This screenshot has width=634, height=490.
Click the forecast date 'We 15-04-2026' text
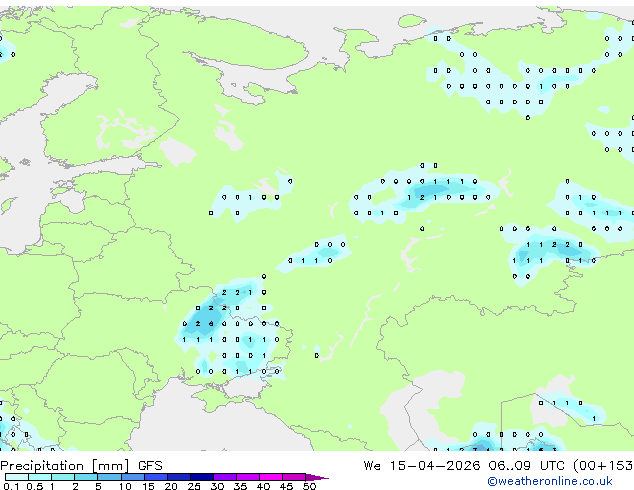pos(422,466)
